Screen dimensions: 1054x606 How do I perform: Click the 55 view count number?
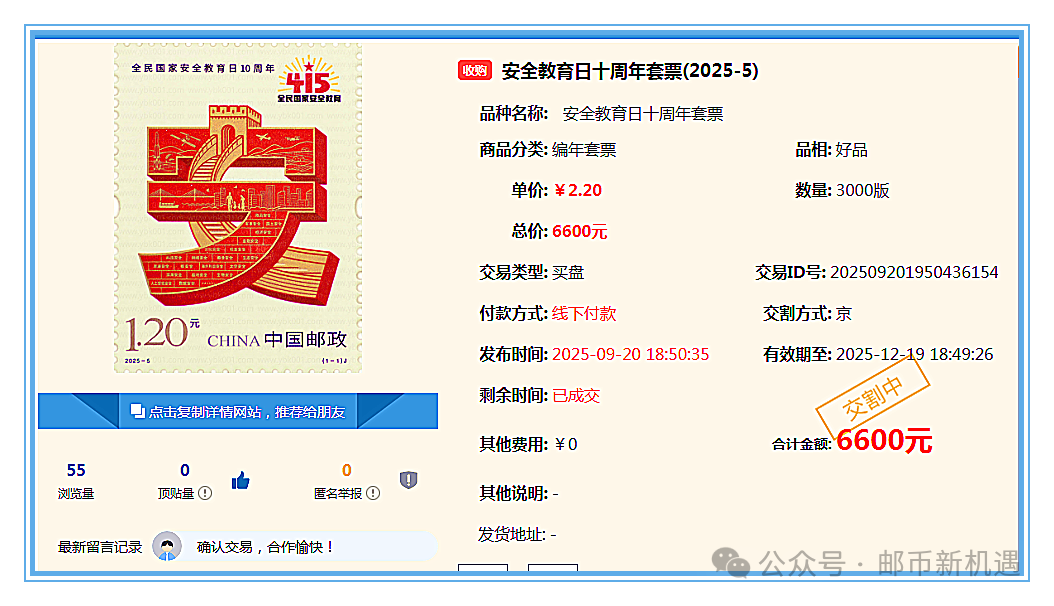76,470
